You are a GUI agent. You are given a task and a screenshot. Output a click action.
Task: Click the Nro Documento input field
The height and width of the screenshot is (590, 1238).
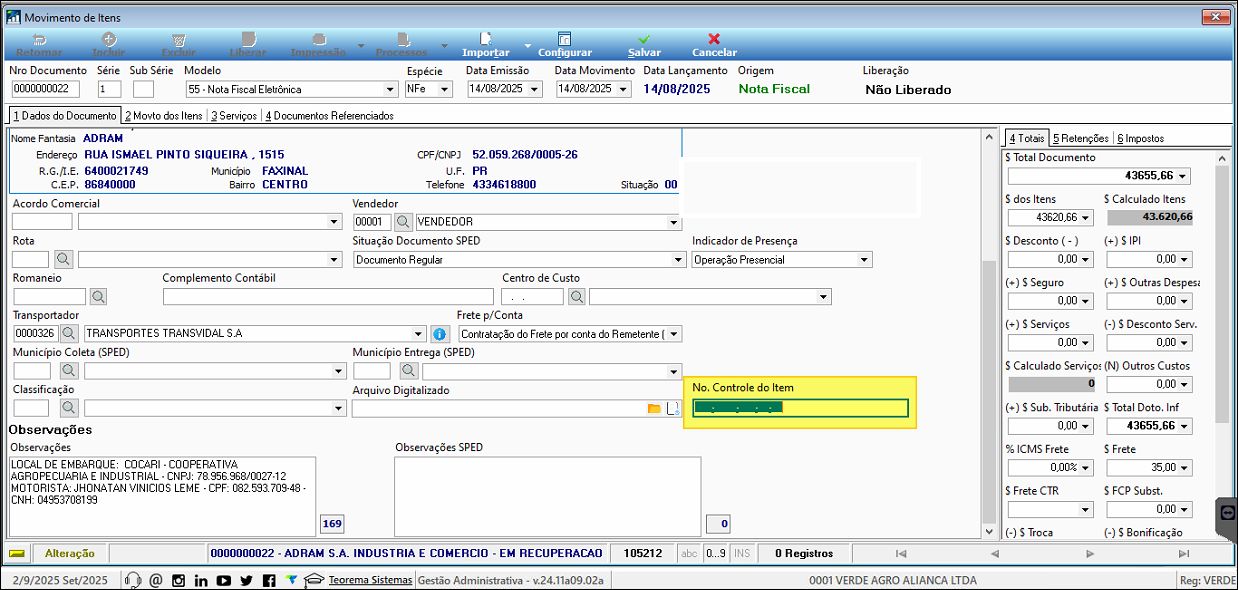tap(45, 89)
